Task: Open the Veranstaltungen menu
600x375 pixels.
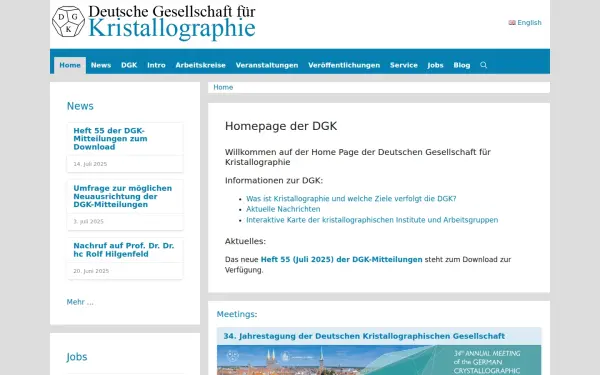Action: pos(267,65)
